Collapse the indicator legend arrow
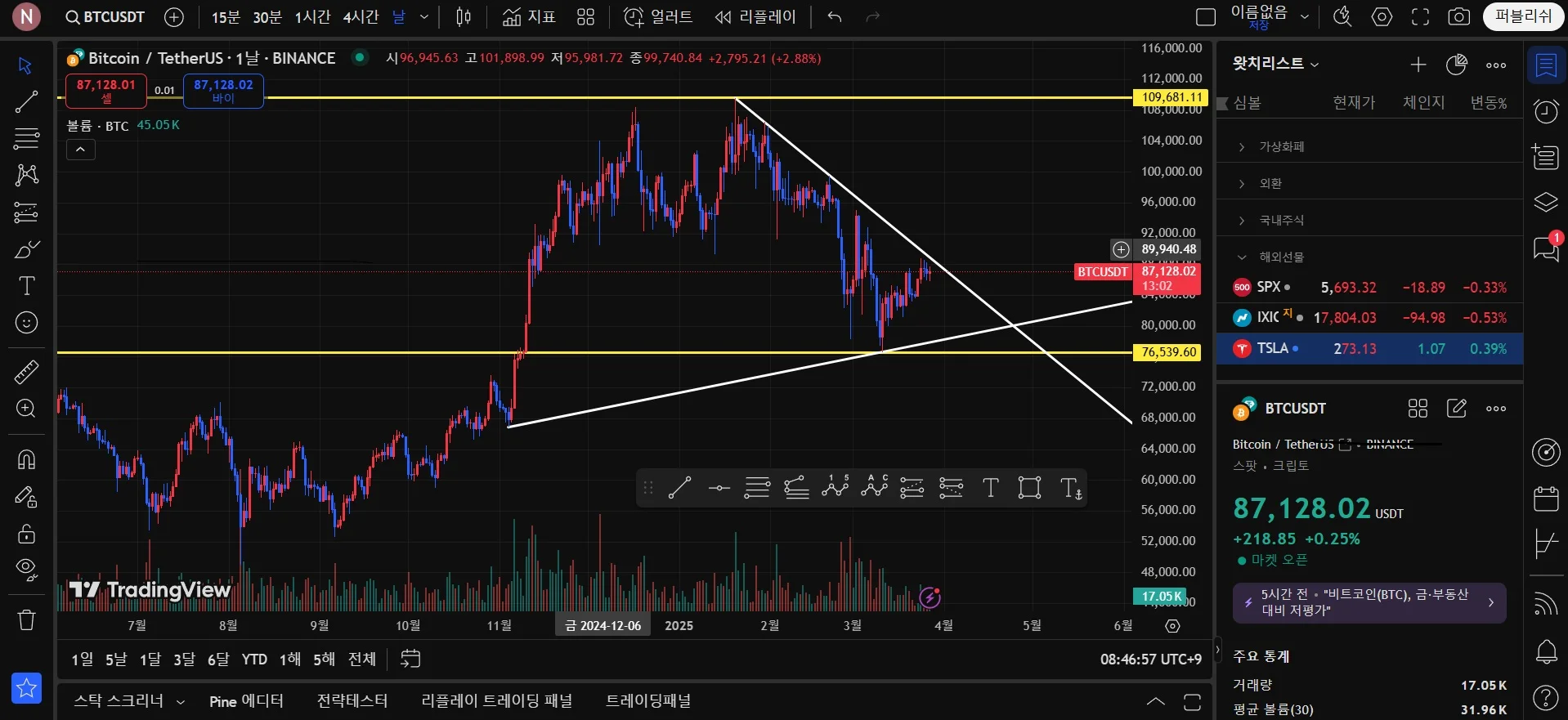The image size is (1568, 720). (80, 150)
